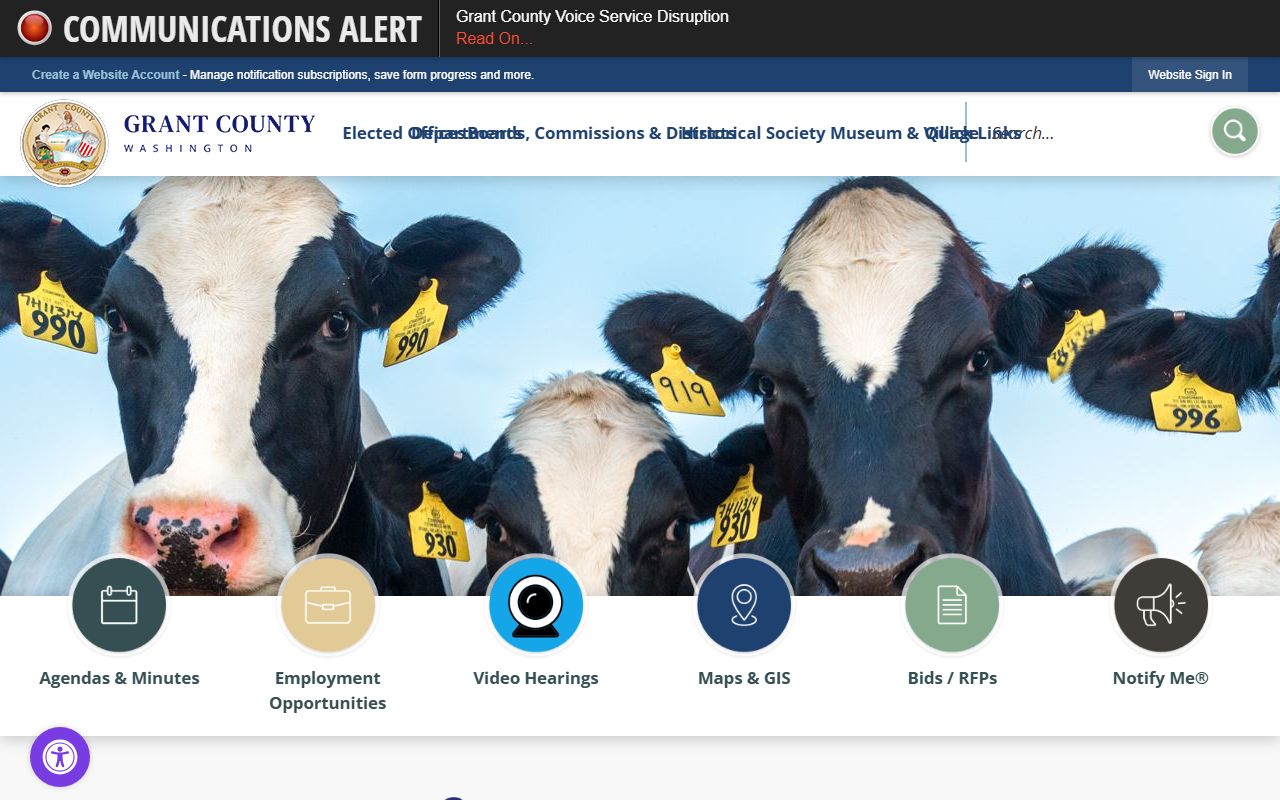Click the Grant County seal logo
Image resolution: width=1280 pixels, height=800 pixels.
64,143
